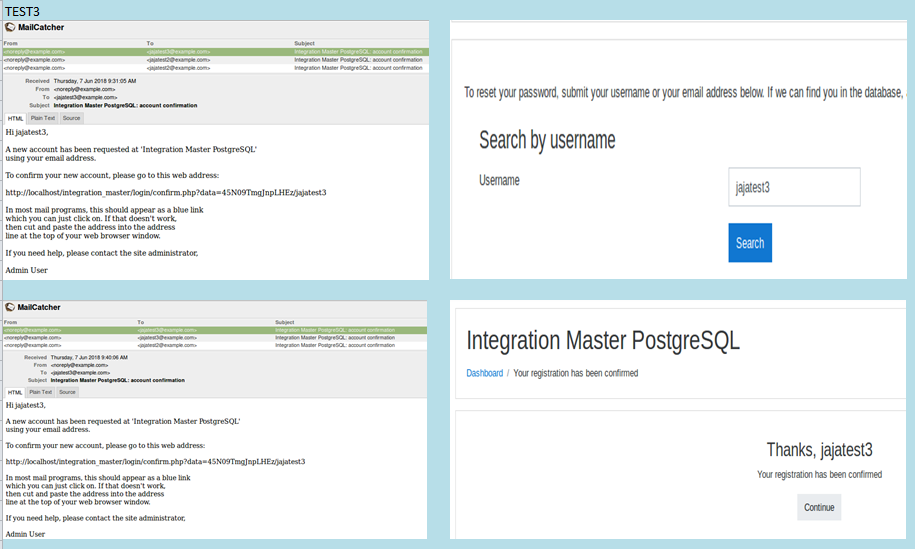915x549 pixels.
Task: Select jajatest2 email row in bottom MailCatcher
Action: coord(215,345)
